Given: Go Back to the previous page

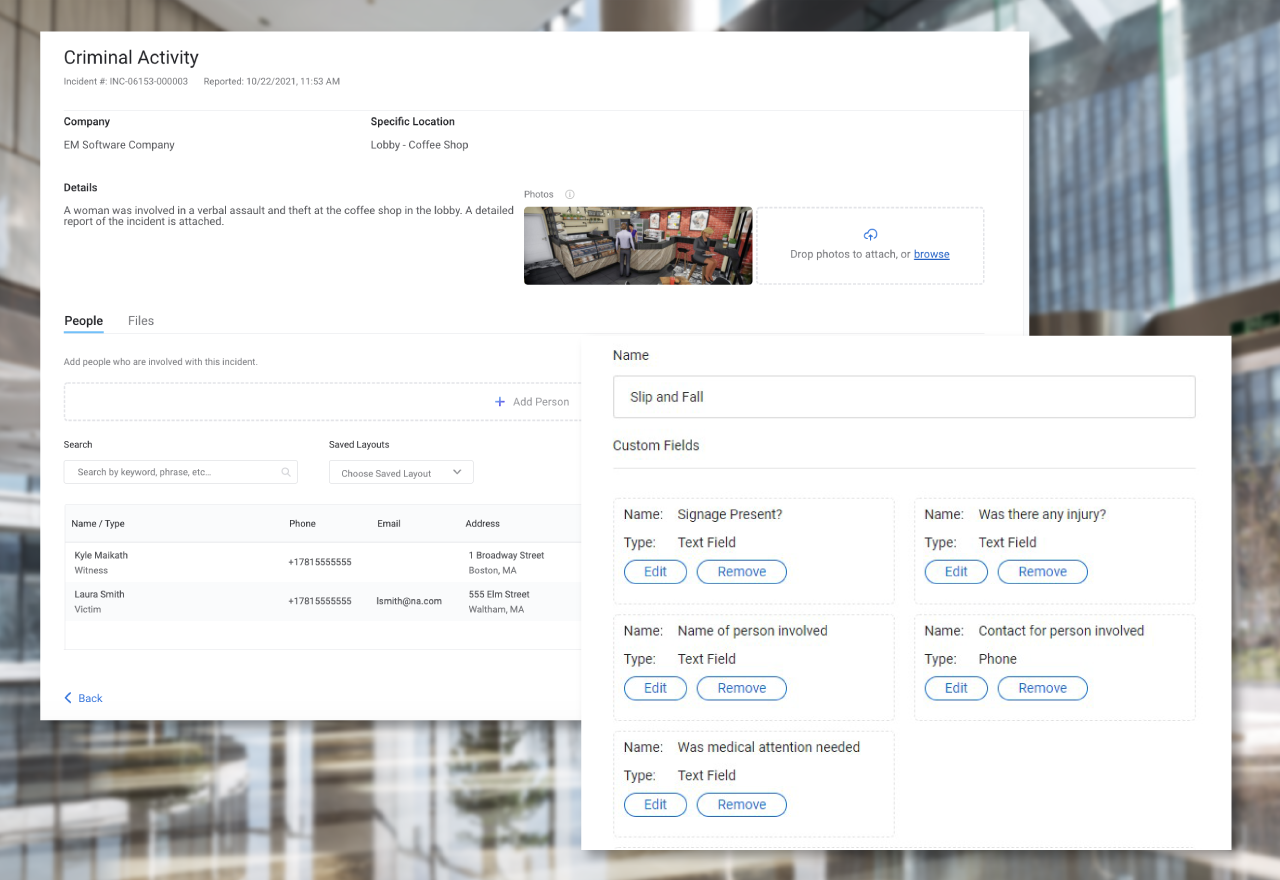Looking at the screenshot, I should coord(84,698).
